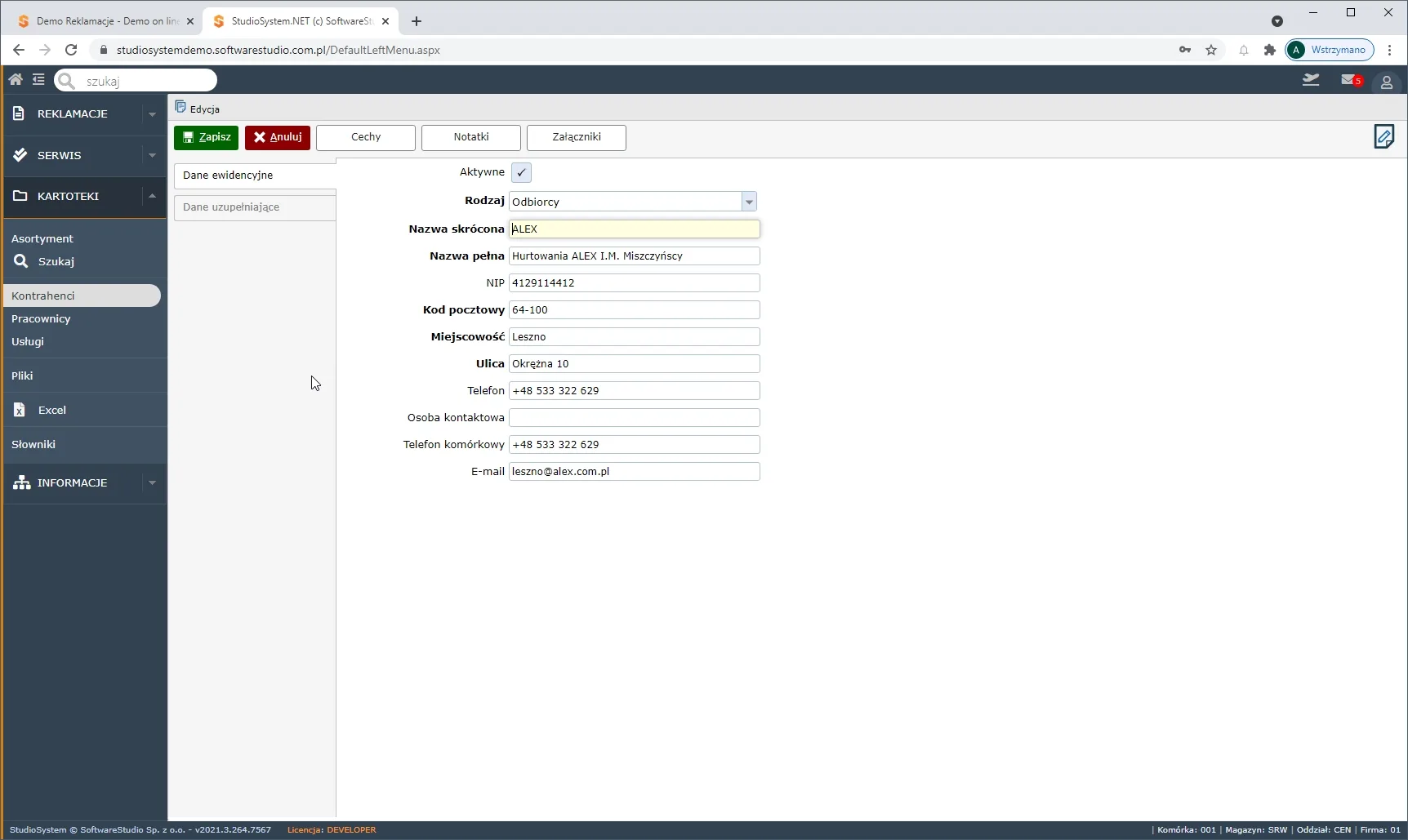Click the Szukaj magnifier icon in sidebar
Image resolution: width=1408 pixels, height=840 pixels.
coord(21,261)
